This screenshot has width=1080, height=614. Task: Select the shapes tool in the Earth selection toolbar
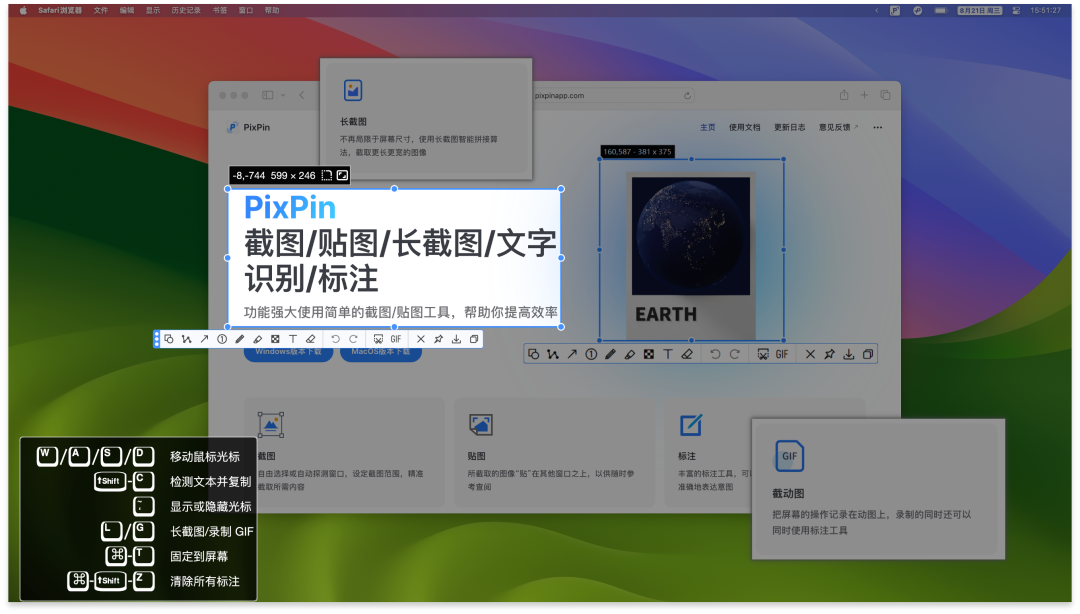(x=534, y=354)
